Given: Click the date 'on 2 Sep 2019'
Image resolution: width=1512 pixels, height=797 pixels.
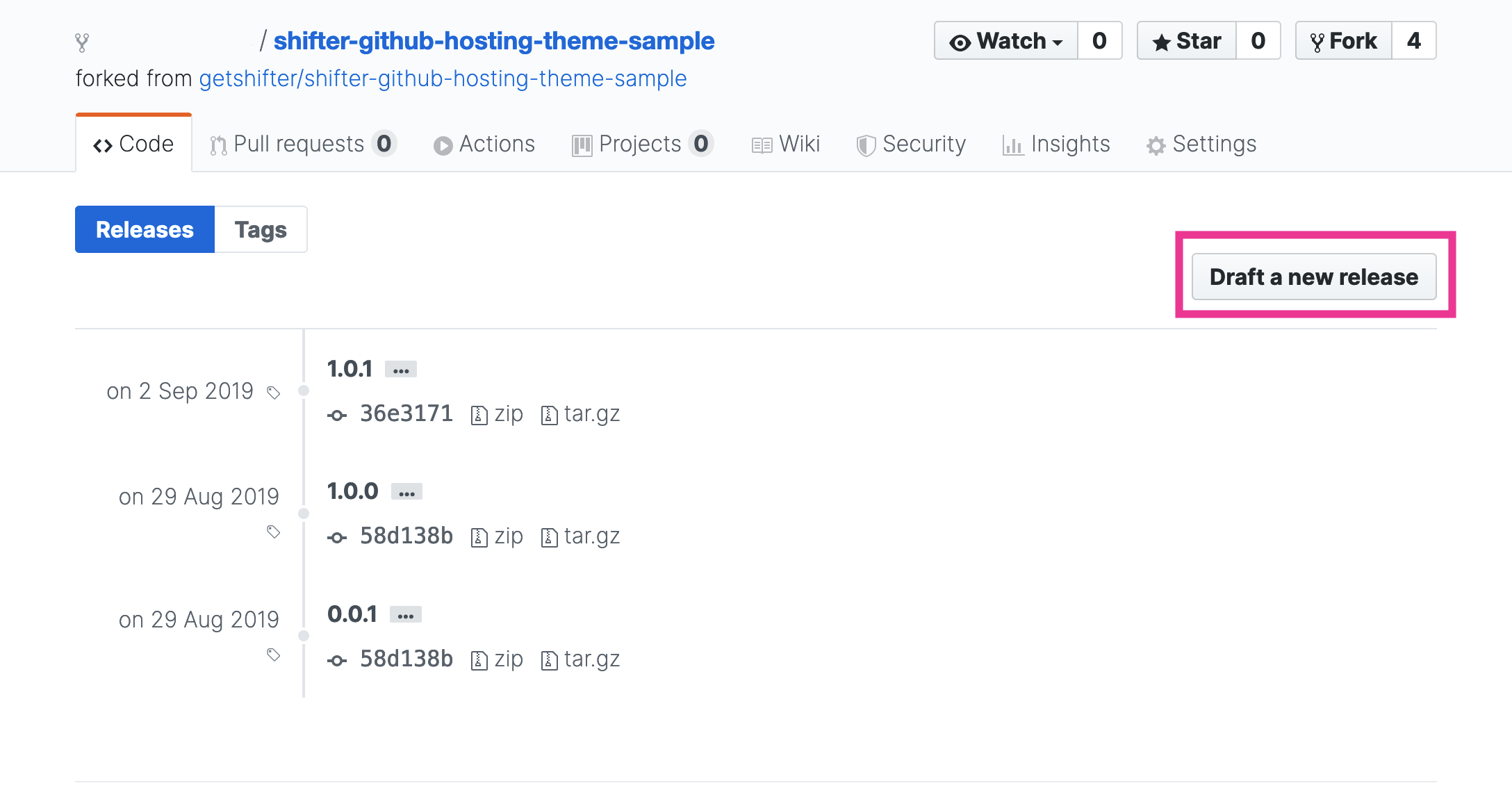Looking at the screenshot, I should tap(180, 391).
